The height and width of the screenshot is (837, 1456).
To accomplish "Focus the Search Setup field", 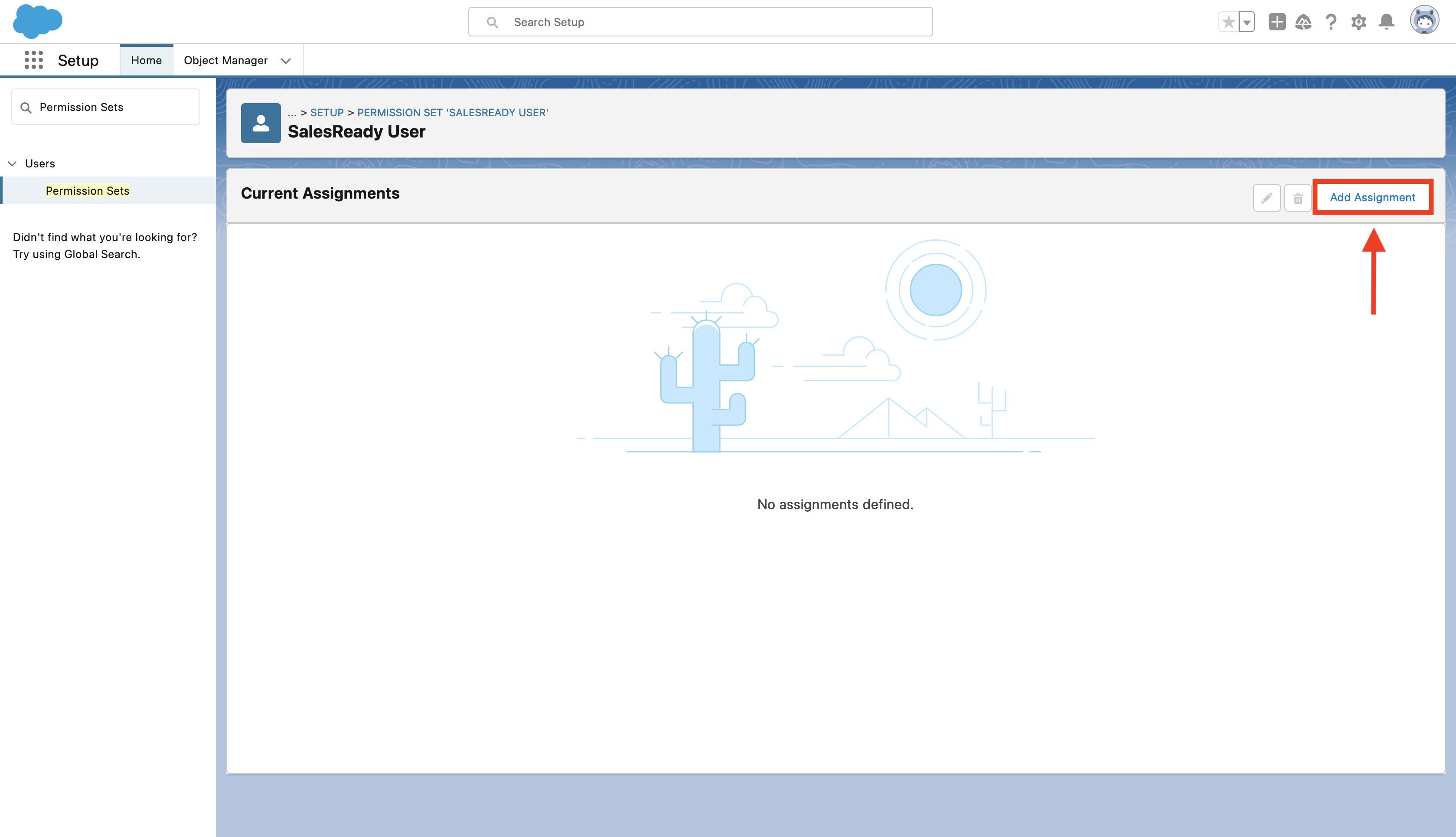I will click(700, 22).
